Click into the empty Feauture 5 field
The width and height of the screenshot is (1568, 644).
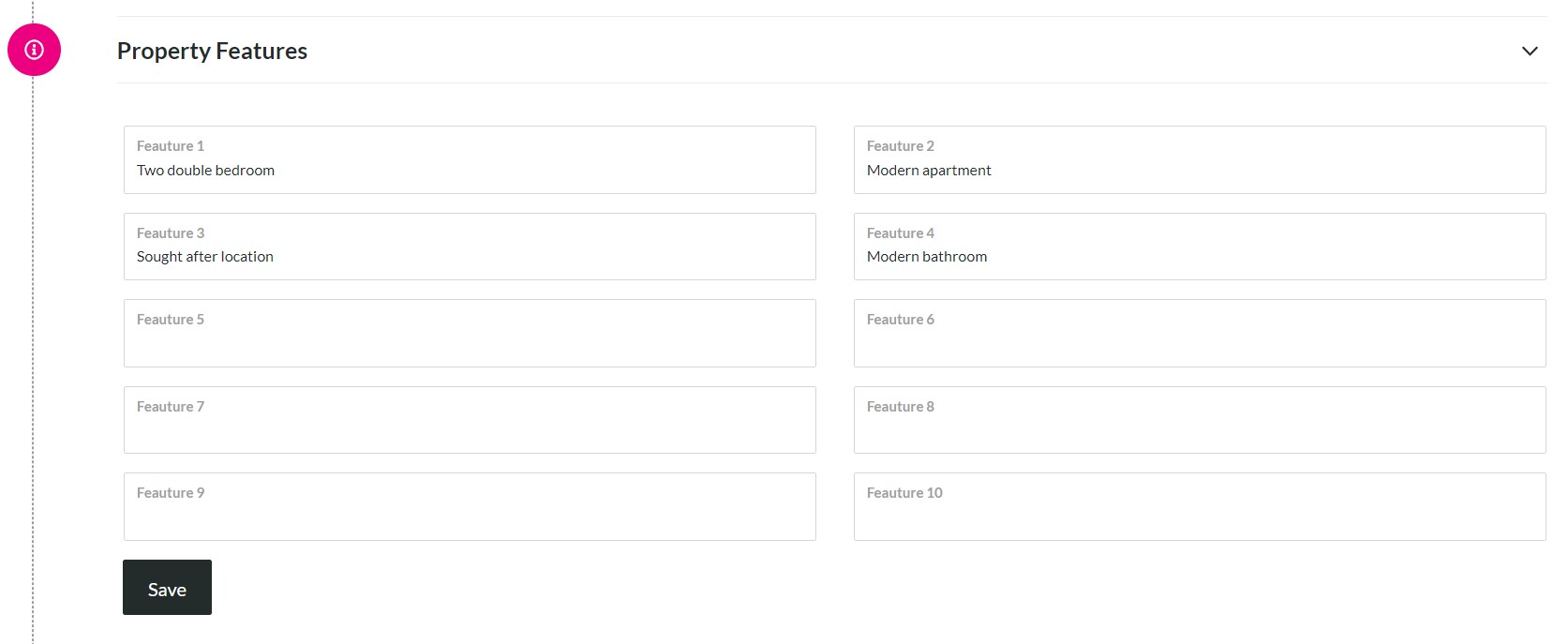tap(470, 334)
